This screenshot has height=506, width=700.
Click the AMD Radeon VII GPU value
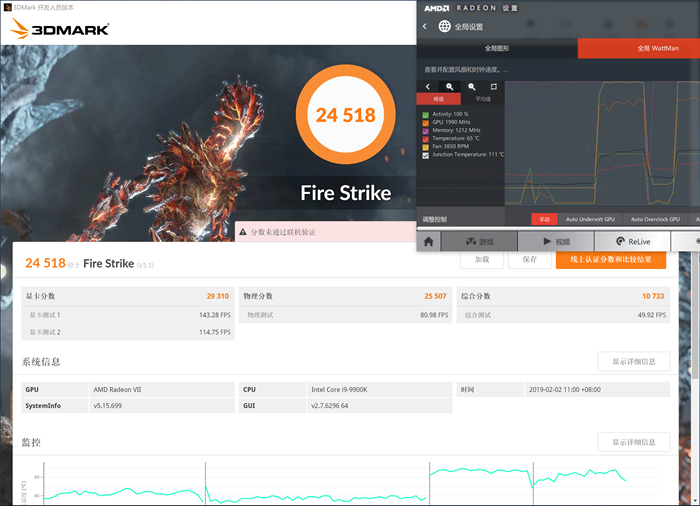117,389
